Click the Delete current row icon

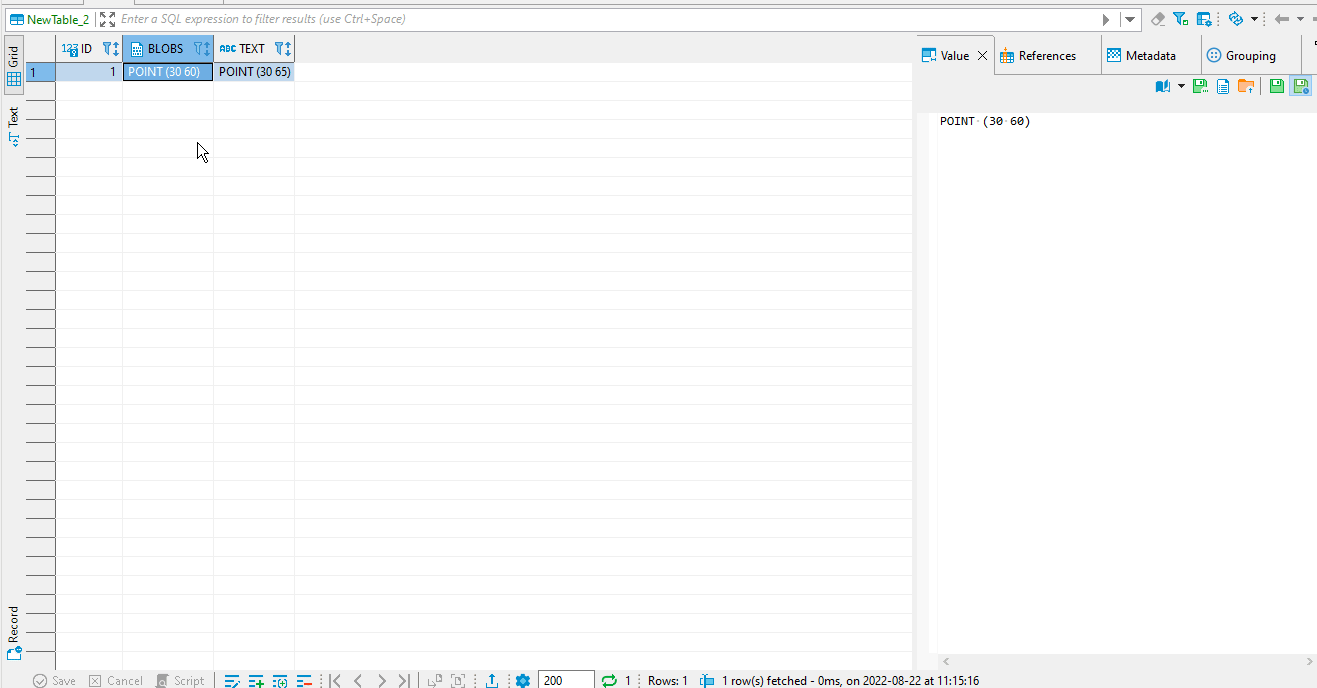(305, 679)
